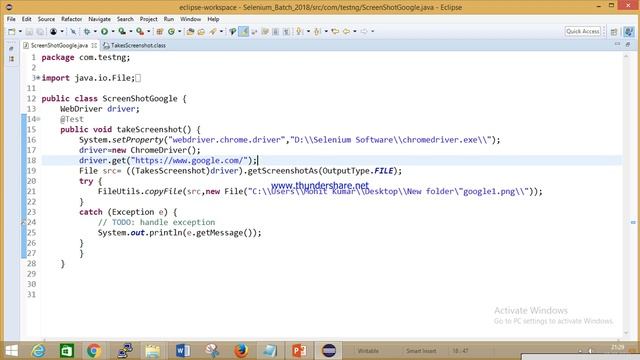Click the New Java Package icon
640x360 pixels.
click(160, 31)
